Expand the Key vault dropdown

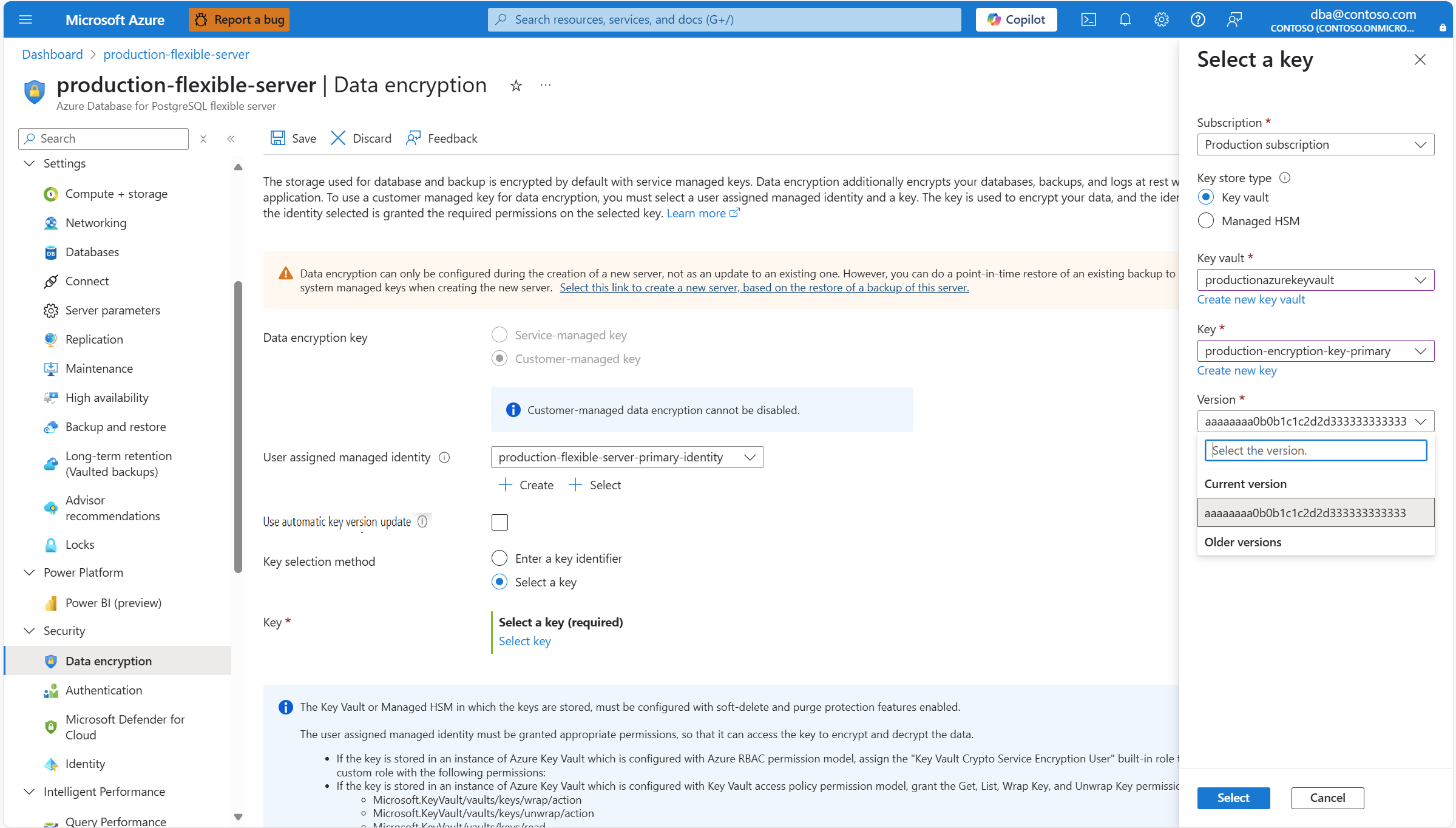click(1315, 280)
